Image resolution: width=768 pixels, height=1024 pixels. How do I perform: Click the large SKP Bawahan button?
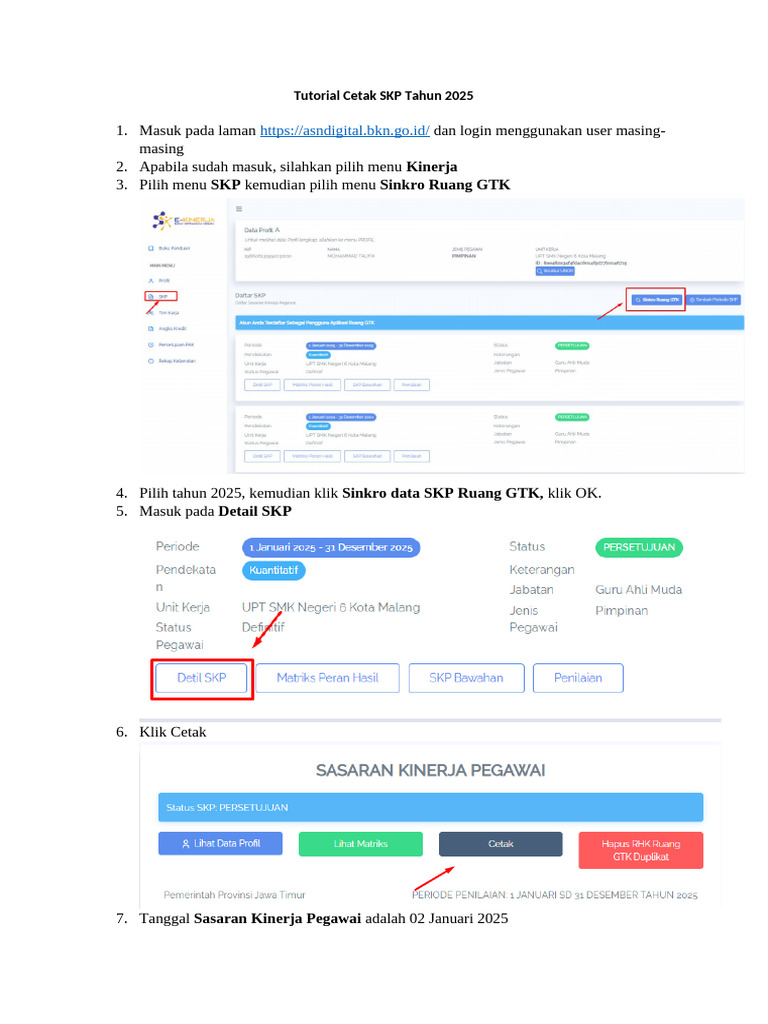click(466, 678)
